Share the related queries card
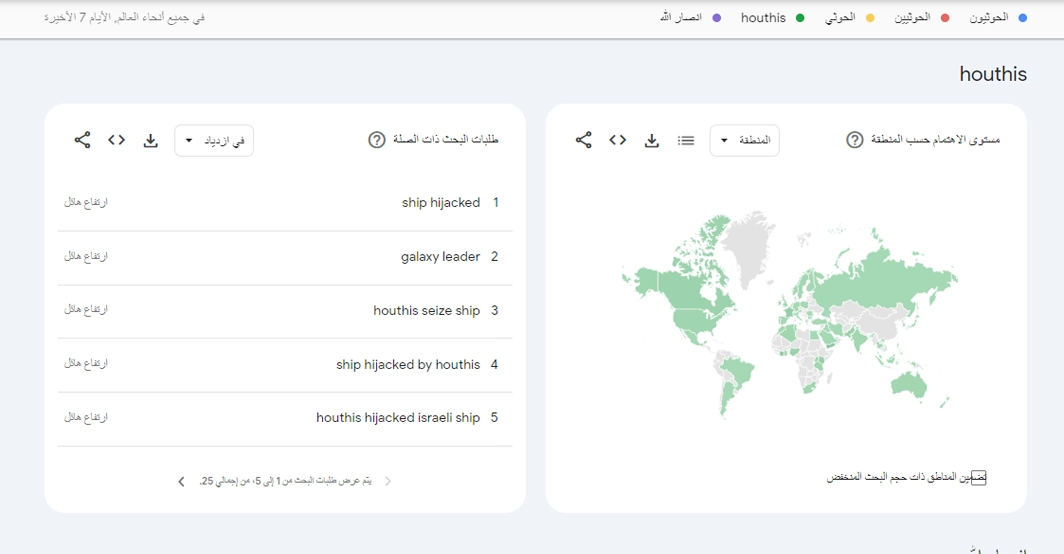This screenshot has width=1064, height=554. pos(83,140)
